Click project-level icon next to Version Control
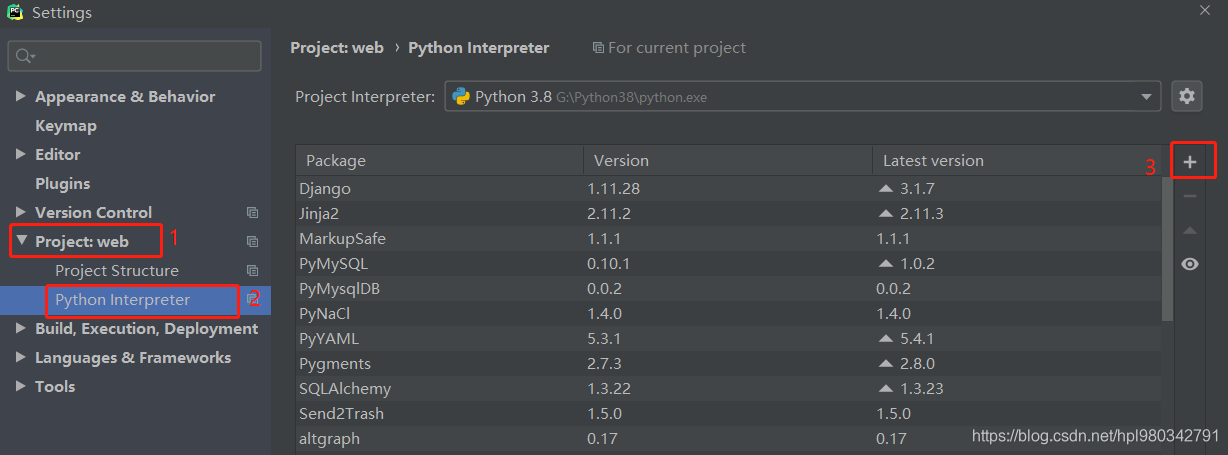Screen dimensions: 1228x455 253,213
